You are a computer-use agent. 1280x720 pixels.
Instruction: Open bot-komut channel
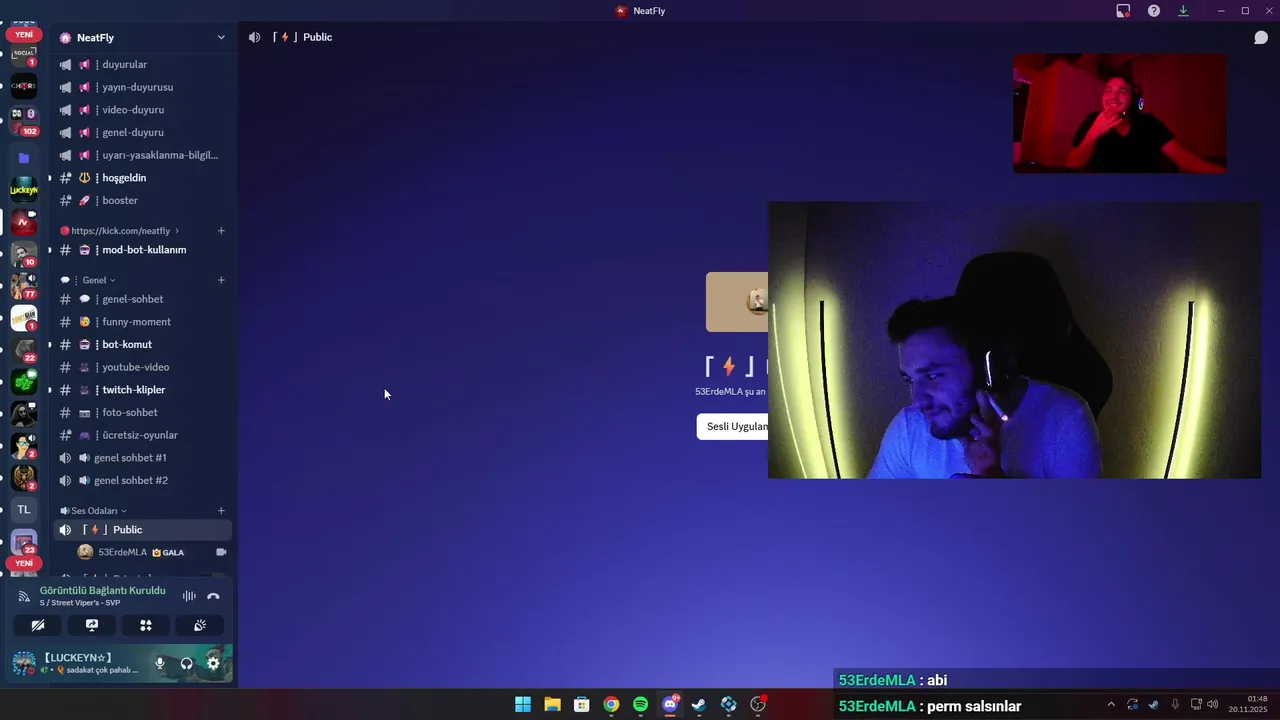click(x=142, y=344)
